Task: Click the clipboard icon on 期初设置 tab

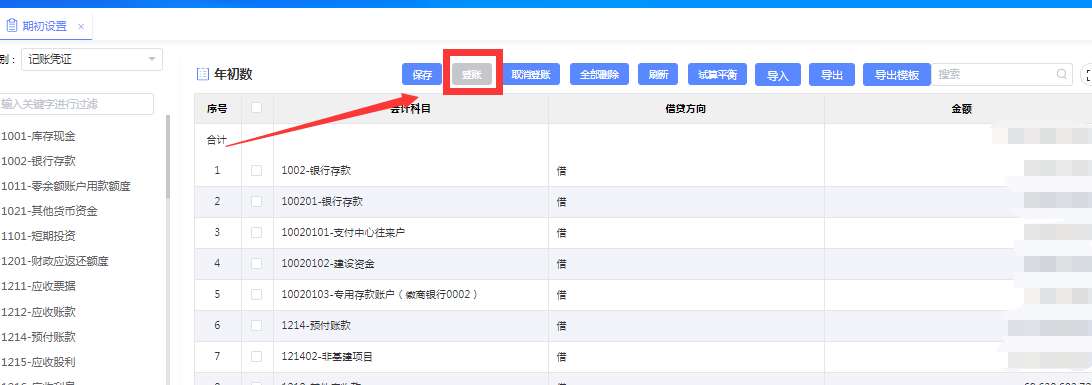Action: [12, 26]
